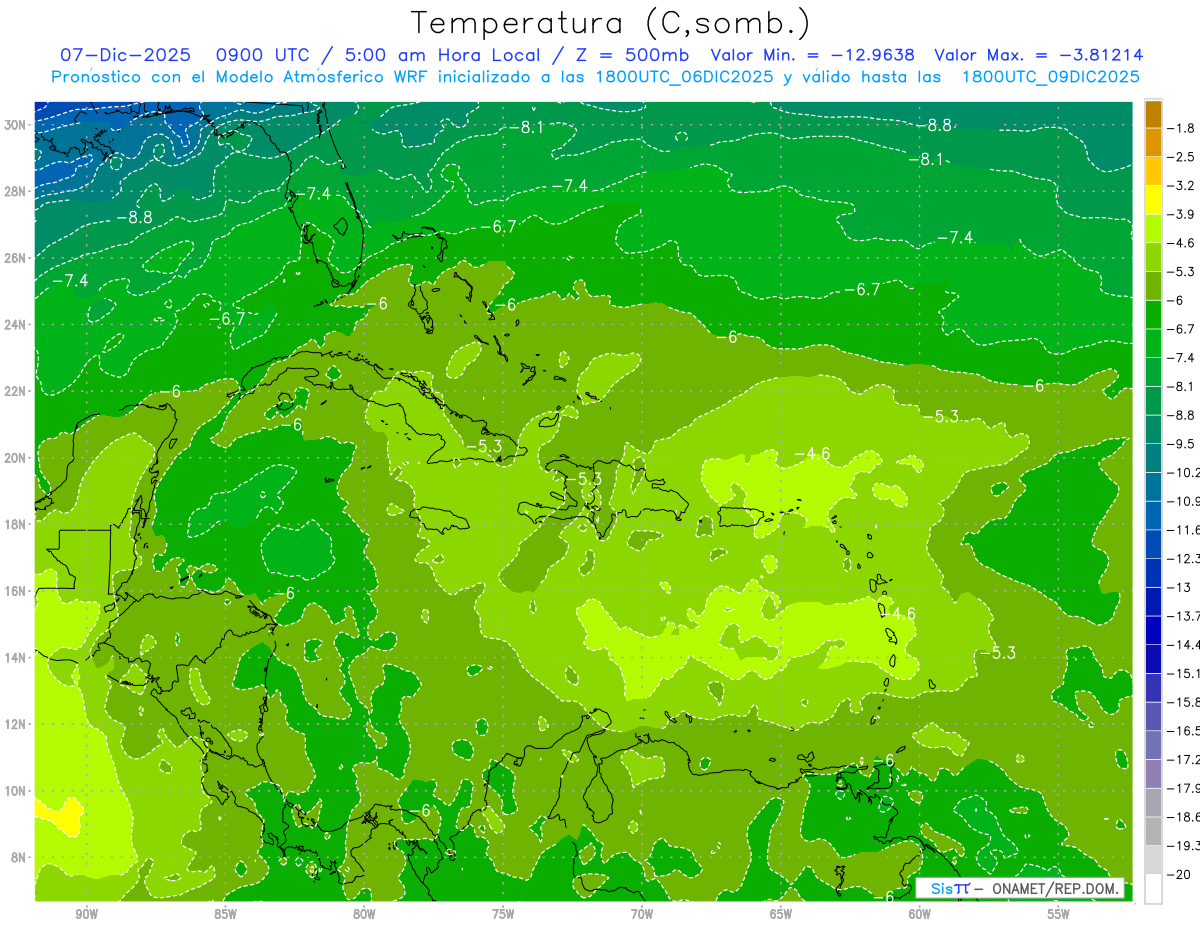1200x927 pixels.
Task: Click the '22N' latitude axis label
Action: pyautogui.click(x=17, y=391)
